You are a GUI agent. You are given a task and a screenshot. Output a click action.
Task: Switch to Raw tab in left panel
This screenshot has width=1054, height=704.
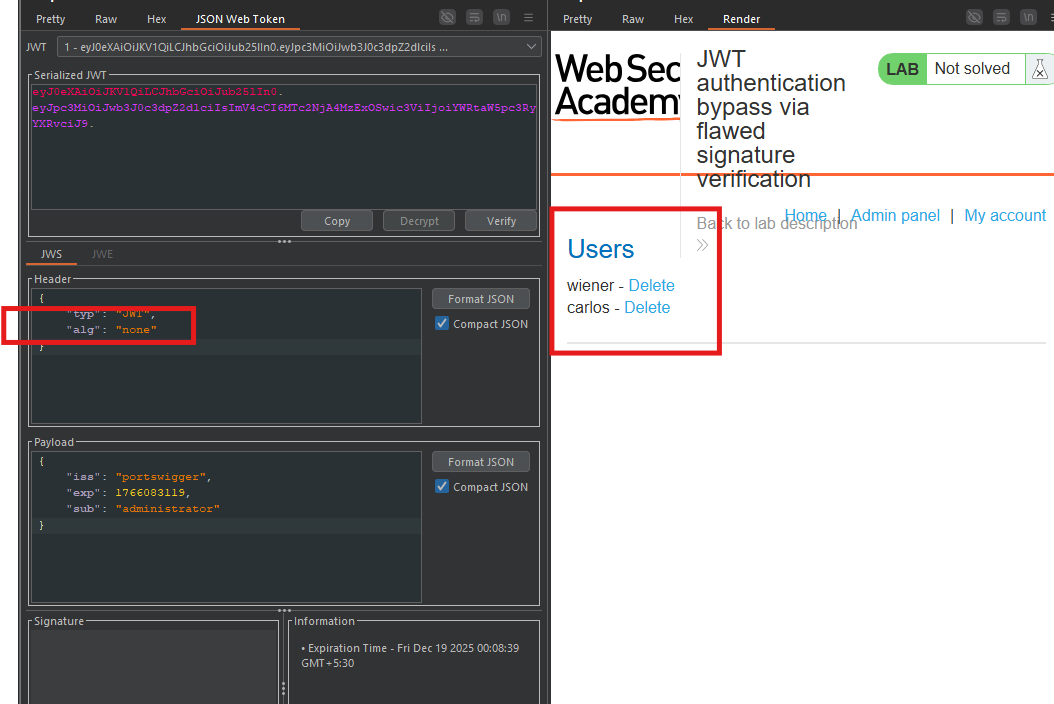tap(106, 19)
